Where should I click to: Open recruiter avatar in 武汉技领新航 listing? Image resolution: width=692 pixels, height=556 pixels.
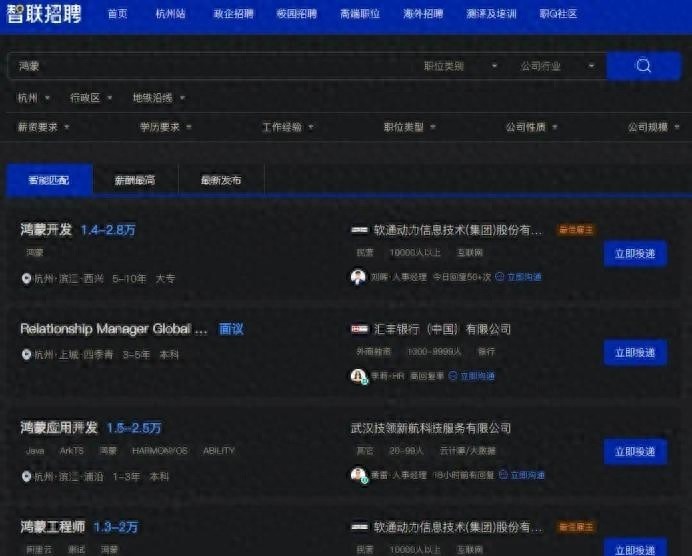[x=358, y=475]
